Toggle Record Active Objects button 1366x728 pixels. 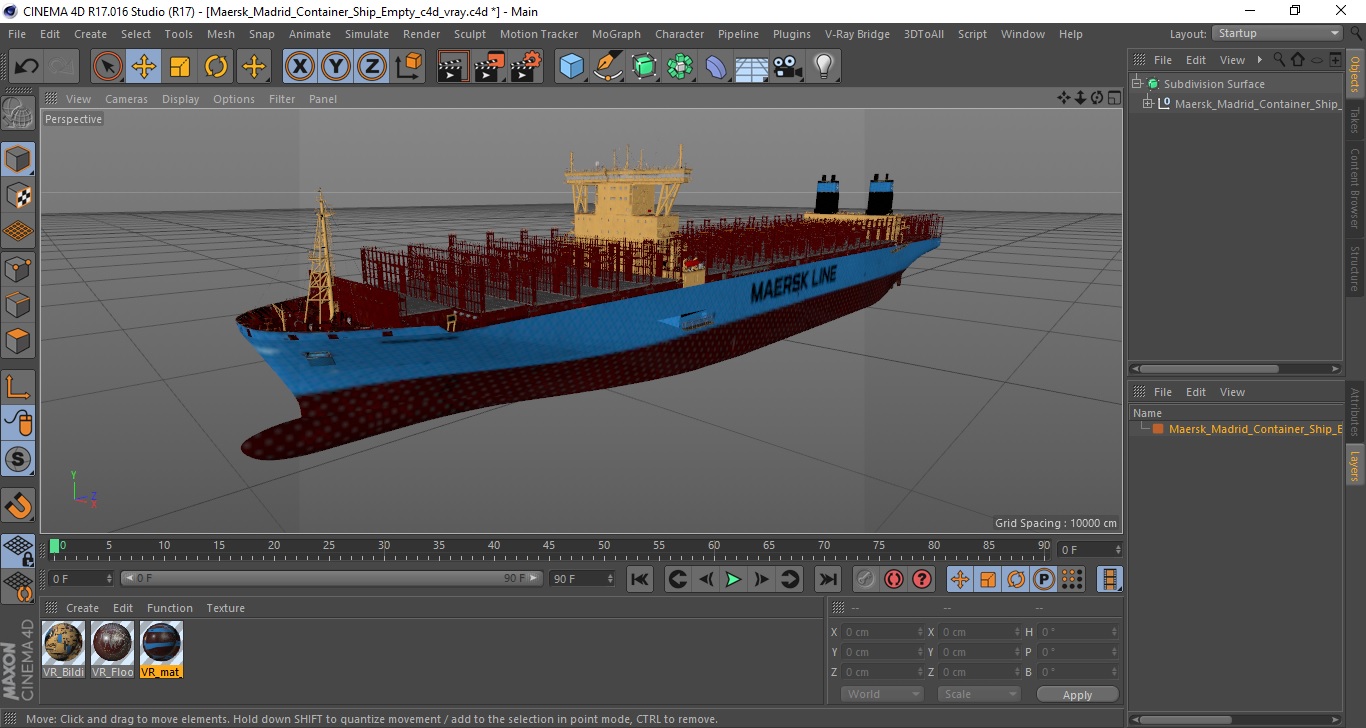pyautogui.click(x=866, y=579)
